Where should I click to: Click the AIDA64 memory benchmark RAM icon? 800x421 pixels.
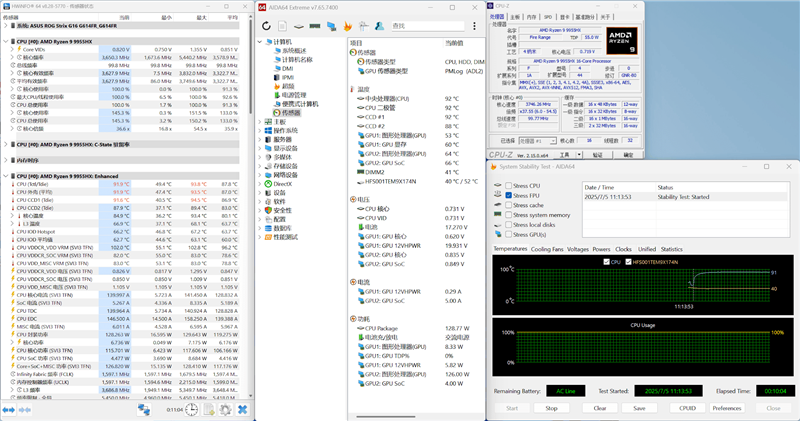pos(315,26)
